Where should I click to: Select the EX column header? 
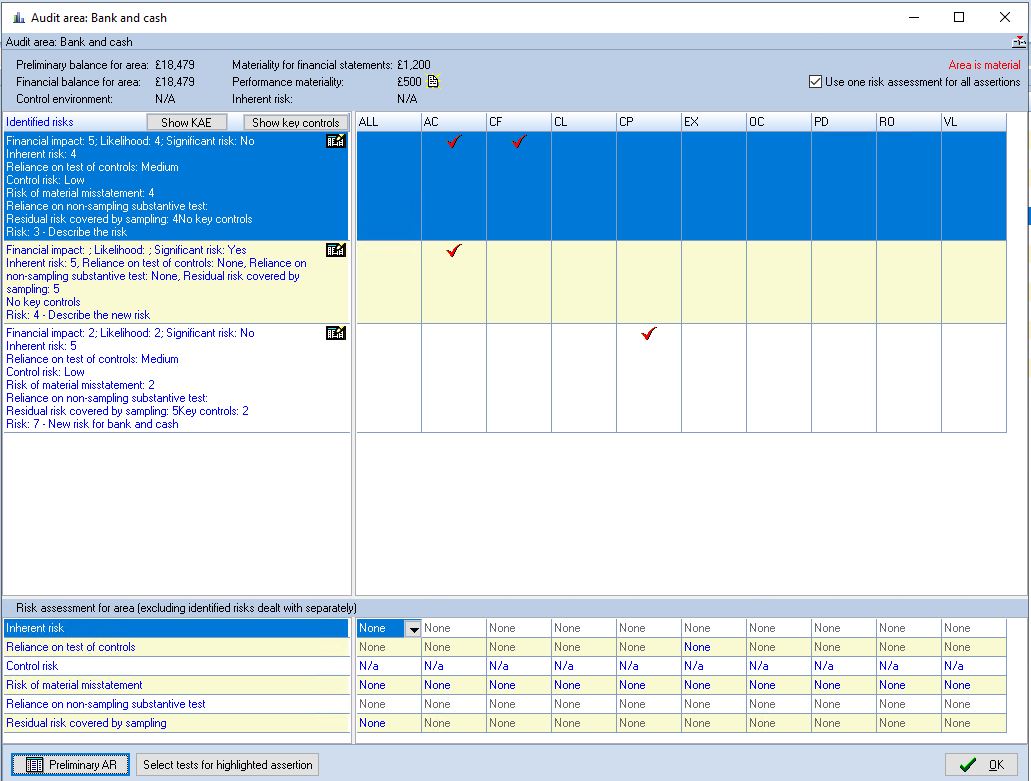pyautogui.click(x=714, y=122)
